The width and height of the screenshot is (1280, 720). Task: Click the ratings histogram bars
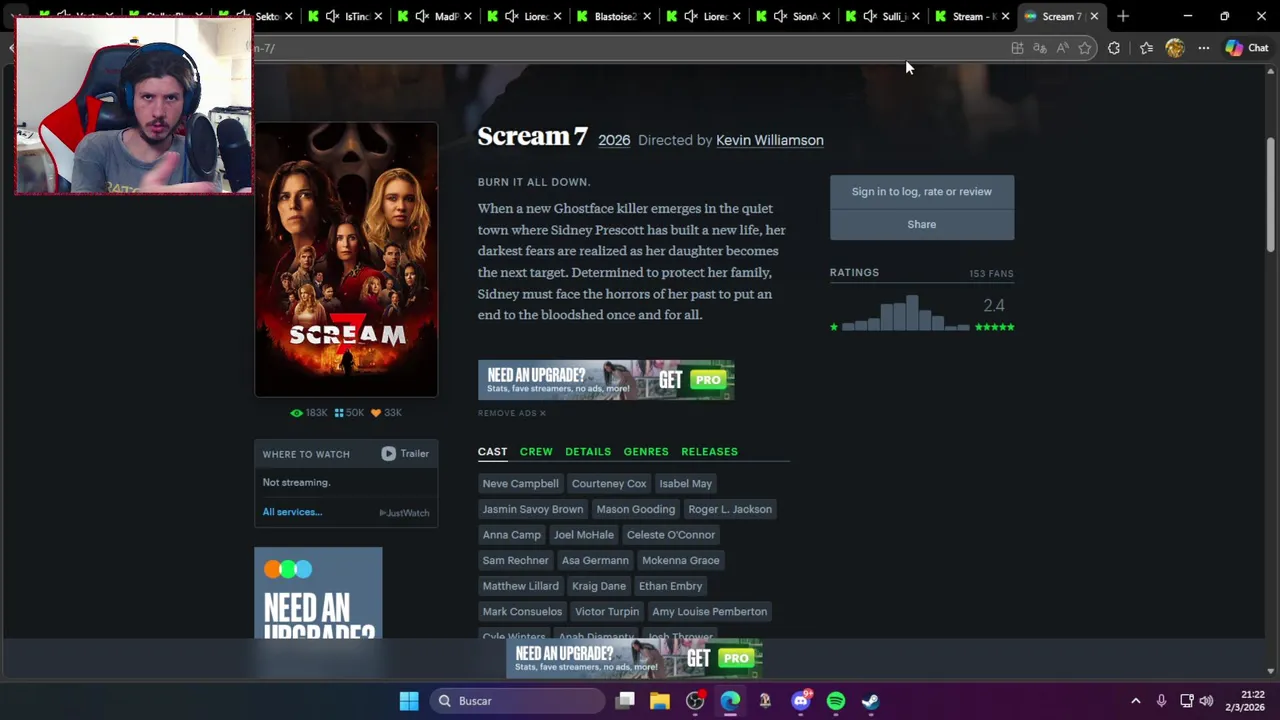pyautogui.click(x=906, y=313)
